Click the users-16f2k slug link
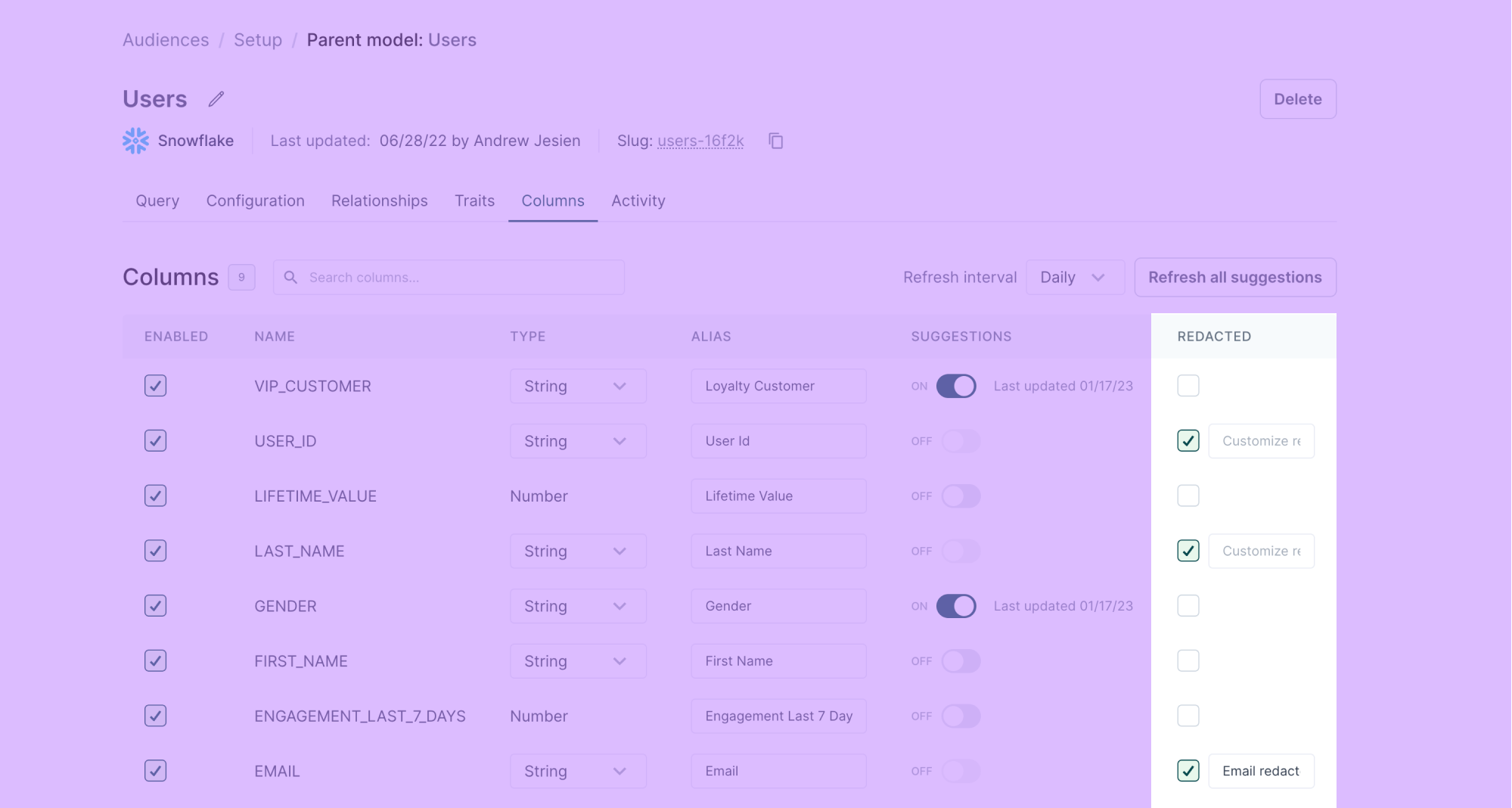 click(700, 141)
